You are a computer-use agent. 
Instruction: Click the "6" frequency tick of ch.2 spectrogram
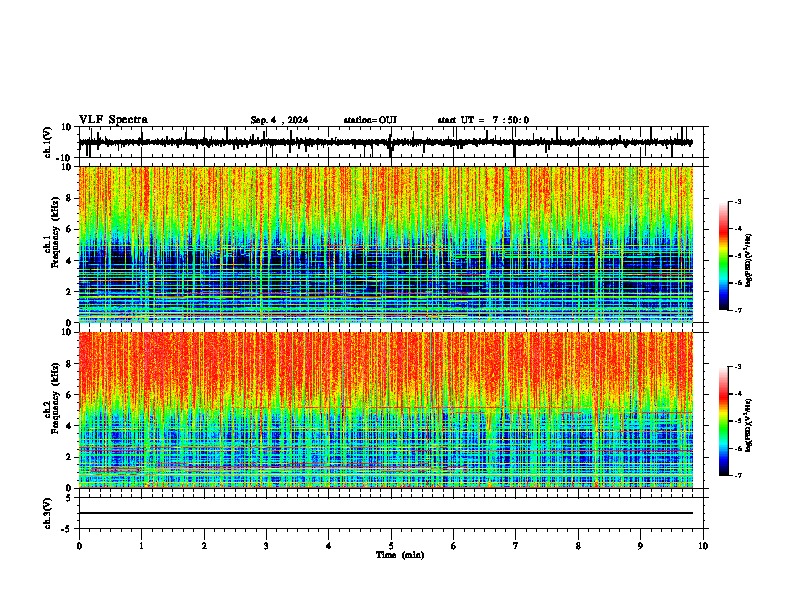click(69, 395)
